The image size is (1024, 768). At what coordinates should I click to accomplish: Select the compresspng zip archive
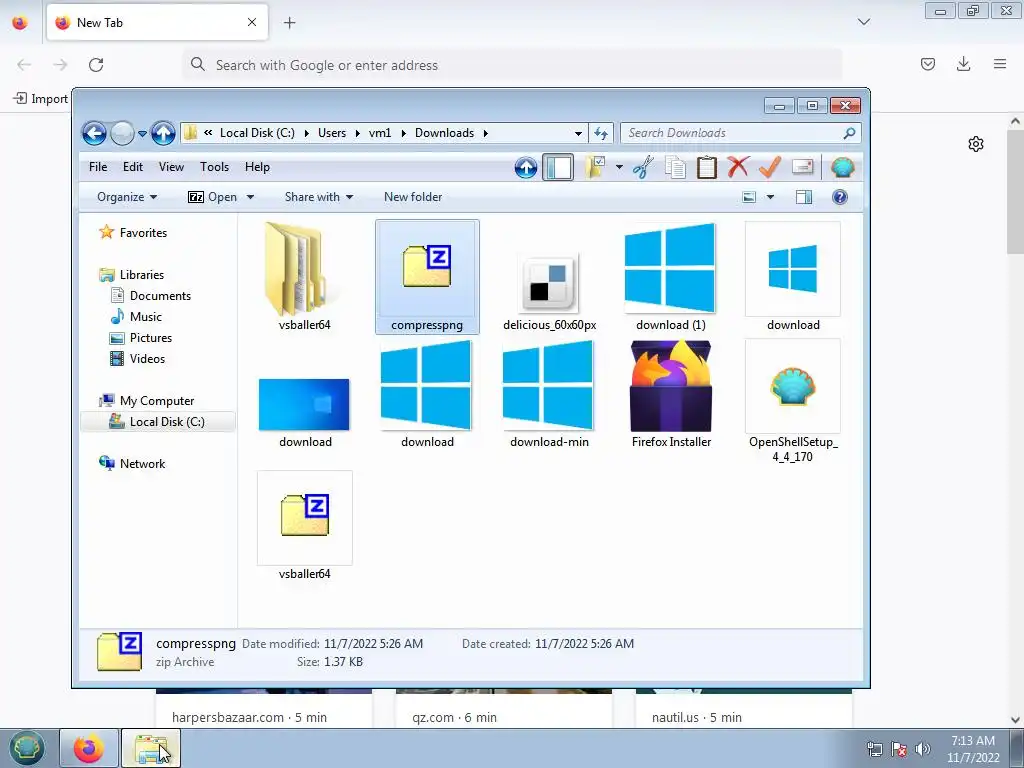point(427,277)
